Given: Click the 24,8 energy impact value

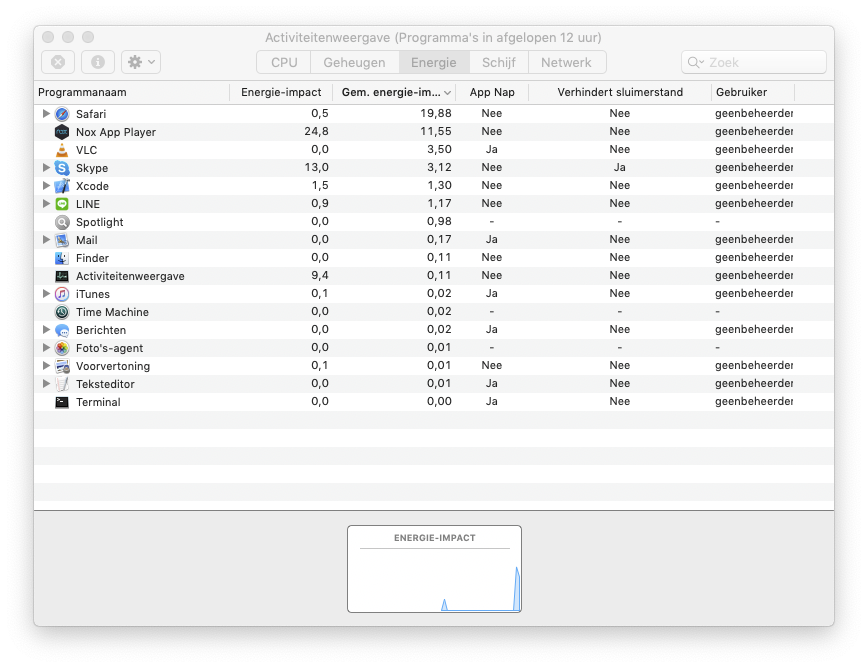Looking at the screenshot, I should [x=316, y=131].
